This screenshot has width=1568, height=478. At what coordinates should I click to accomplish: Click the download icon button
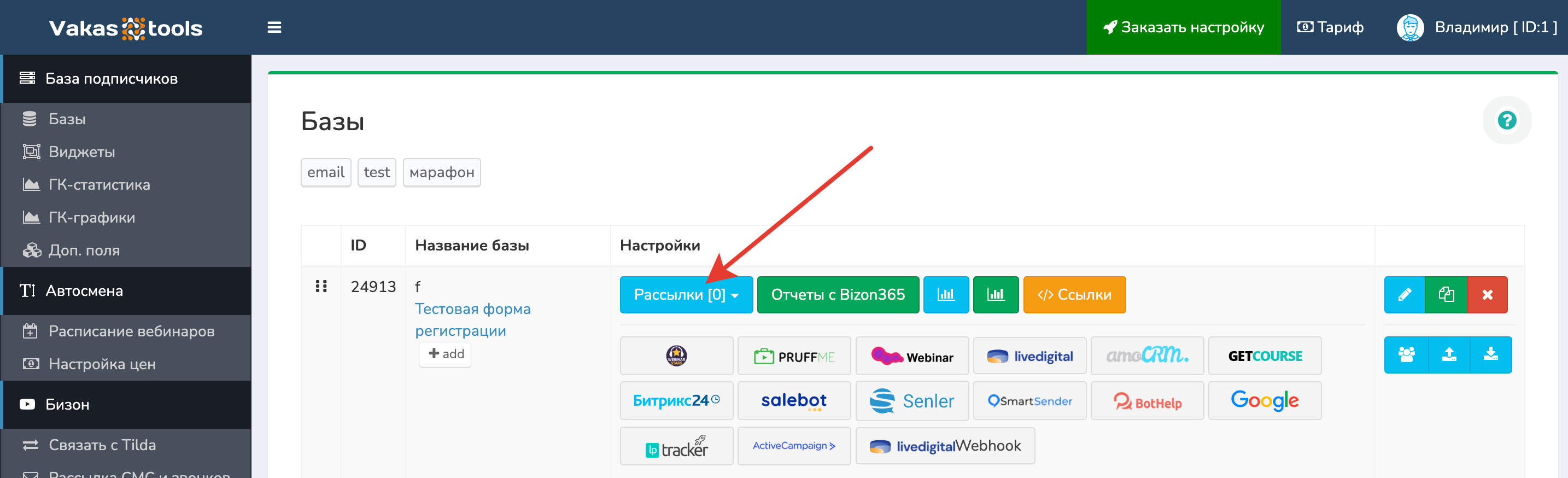tap(1490, 354)
